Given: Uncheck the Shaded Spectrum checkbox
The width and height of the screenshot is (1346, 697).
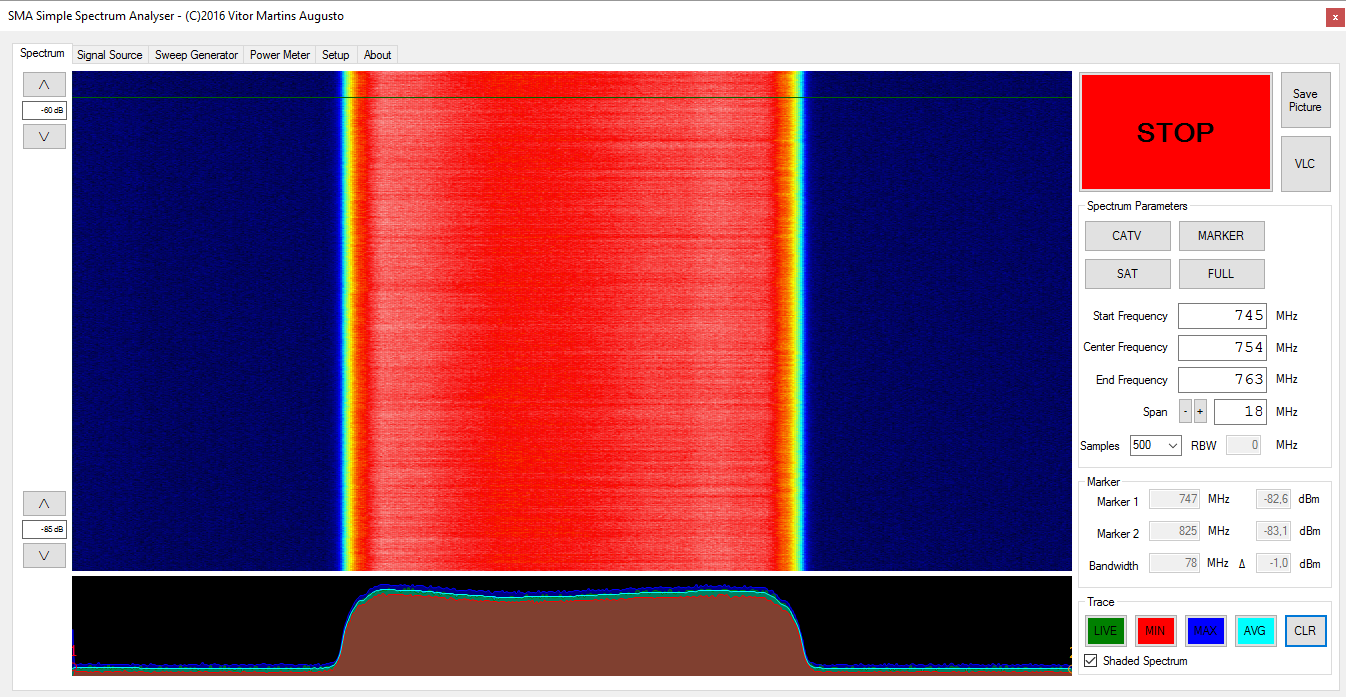Looking at the screenshot, I should (1091, 661).
